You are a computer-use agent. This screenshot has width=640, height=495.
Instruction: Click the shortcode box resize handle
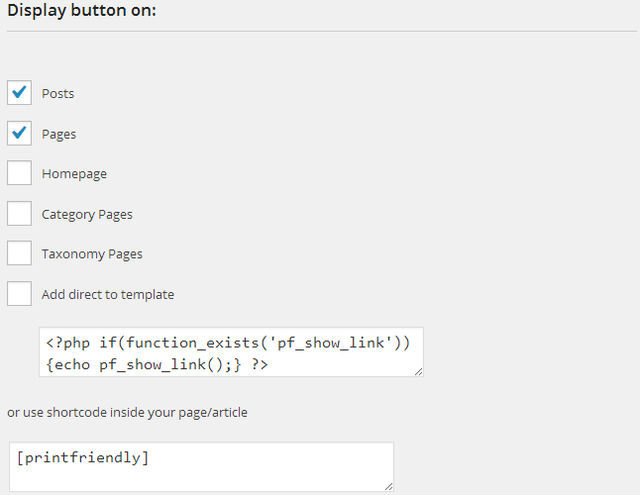point(388,486)
